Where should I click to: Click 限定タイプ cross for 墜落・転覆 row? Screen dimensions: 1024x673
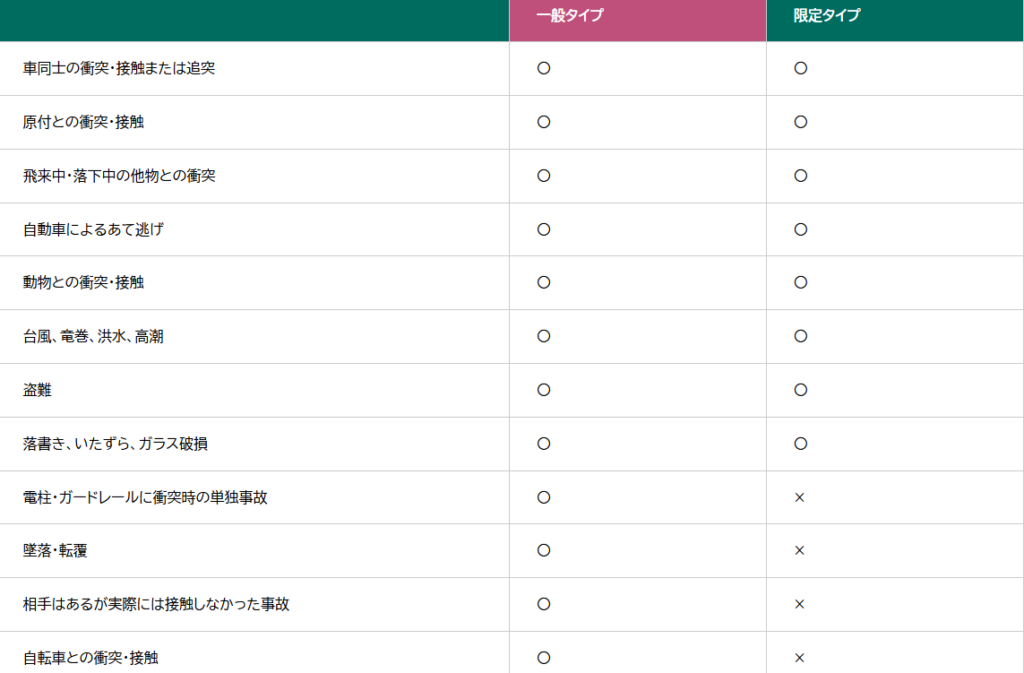click(800, 551)
